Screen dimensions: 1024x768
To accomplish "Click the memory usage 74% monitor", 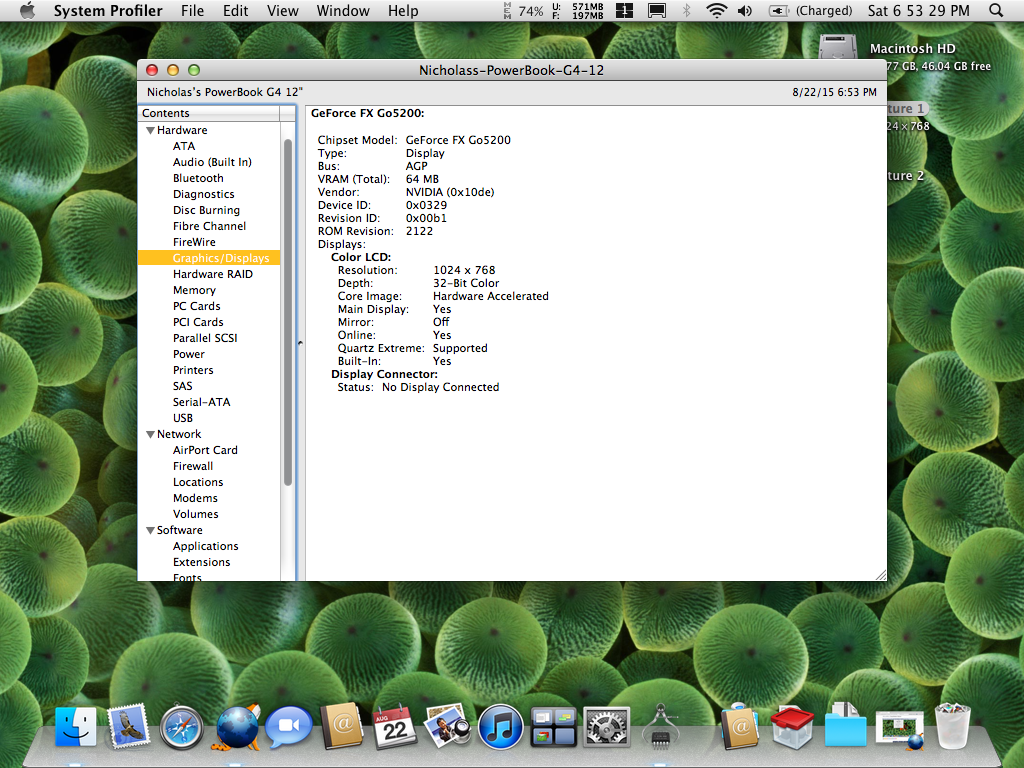I will click(524, 10).
